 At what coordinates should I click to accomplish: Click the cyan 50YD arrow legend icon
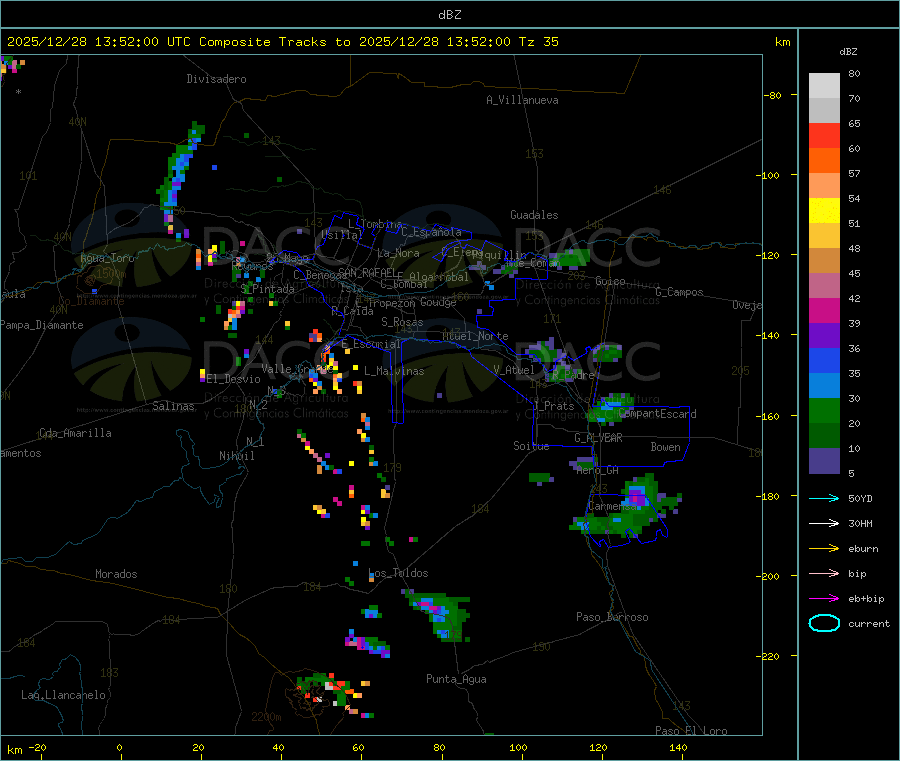824,498
